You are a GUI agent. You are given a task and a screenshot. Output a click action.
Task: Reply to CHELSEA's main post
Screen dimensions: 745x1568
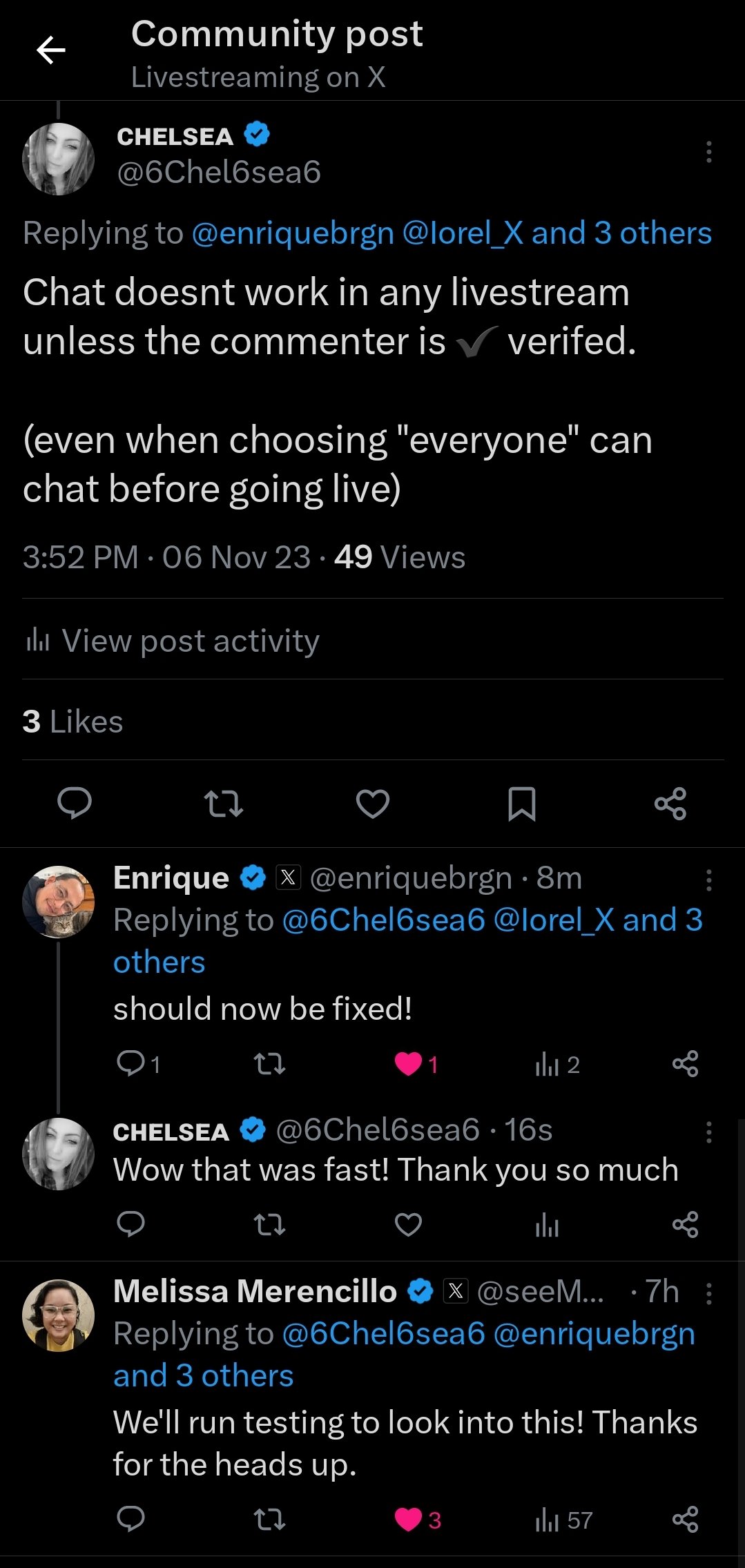[75, 803]
